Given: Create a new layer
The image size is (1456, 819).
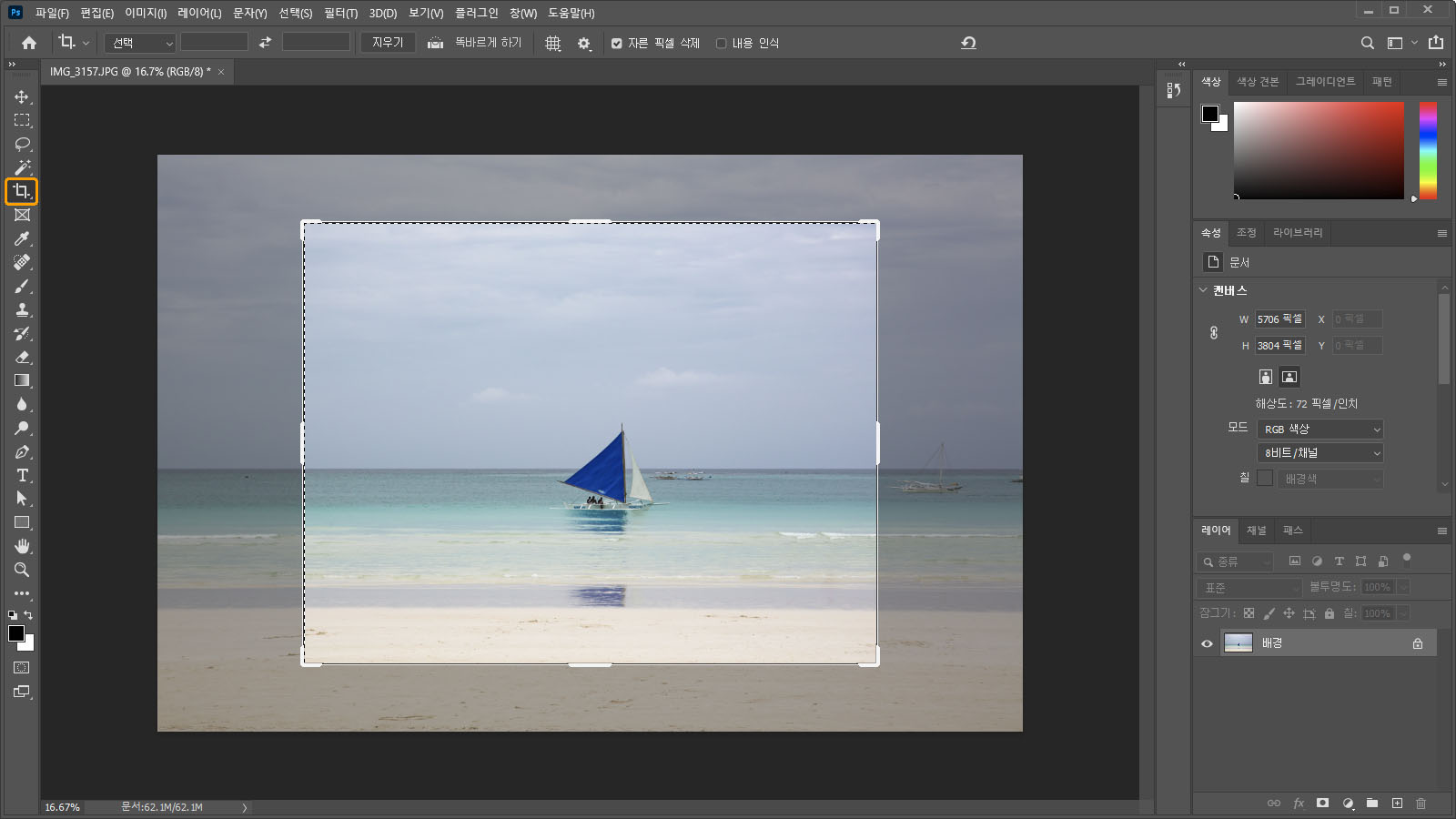Looking at the screenshot, I should [1397, 804].
